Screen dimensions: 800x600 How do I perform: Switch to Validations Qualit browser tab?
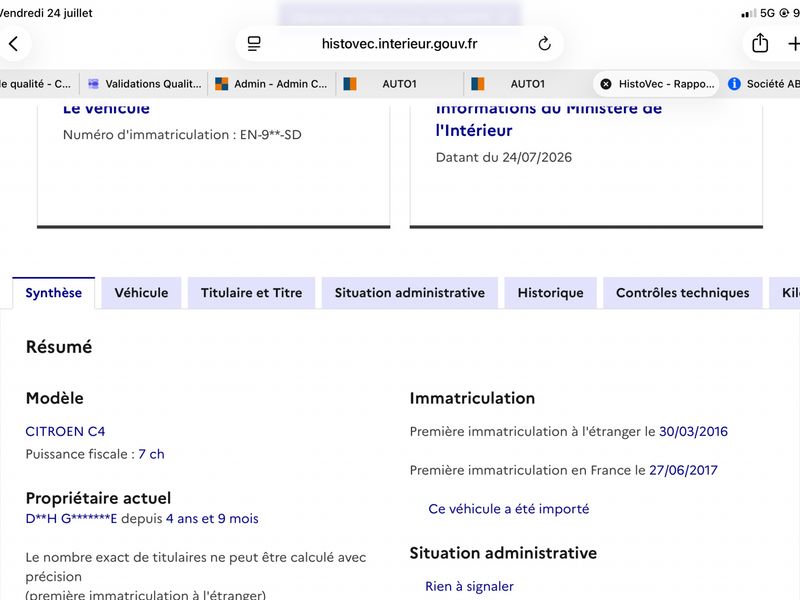pos(144,84)
